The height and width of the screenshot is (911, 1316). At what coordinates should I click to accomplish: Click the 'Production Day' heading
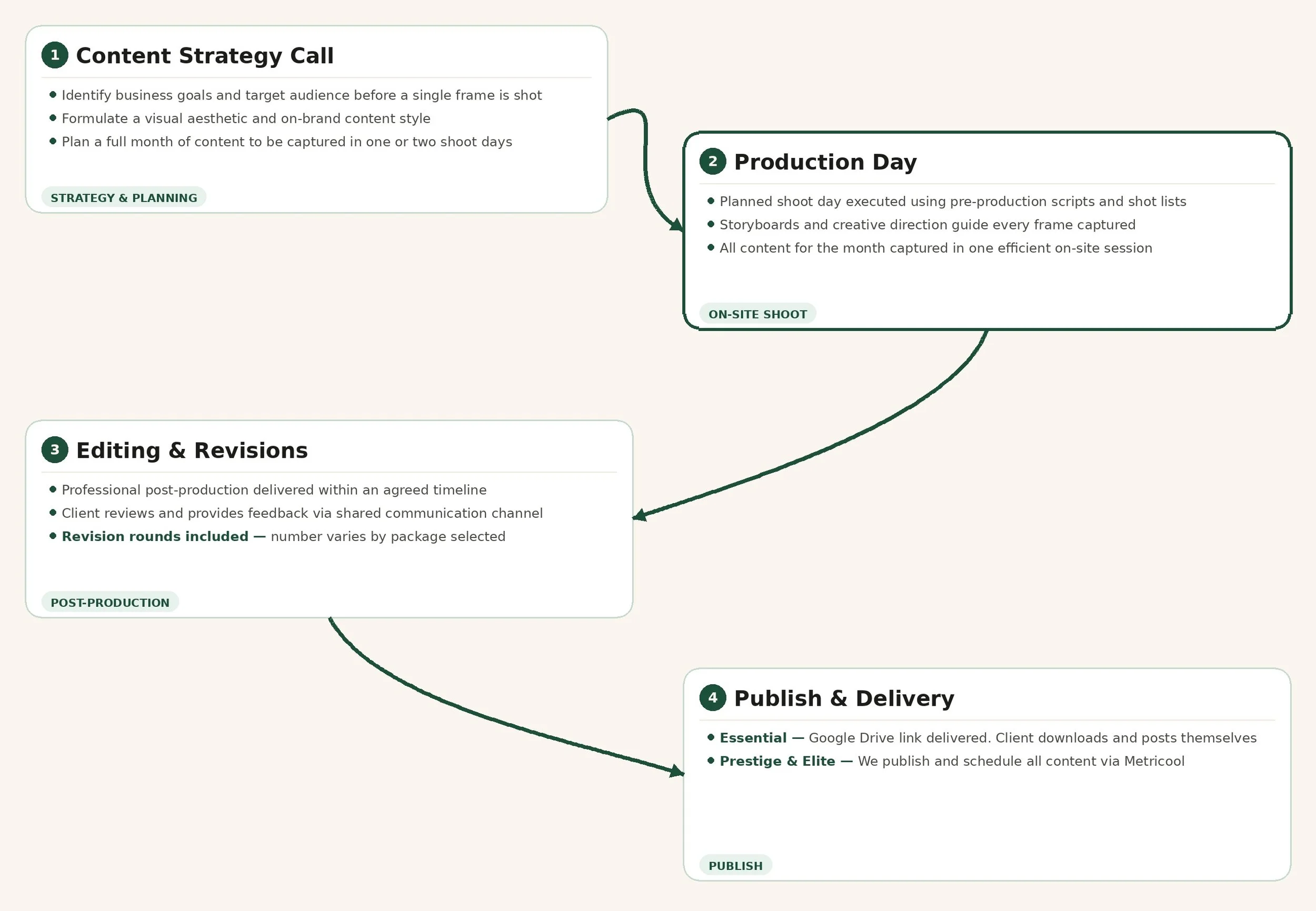pos(825,162)
